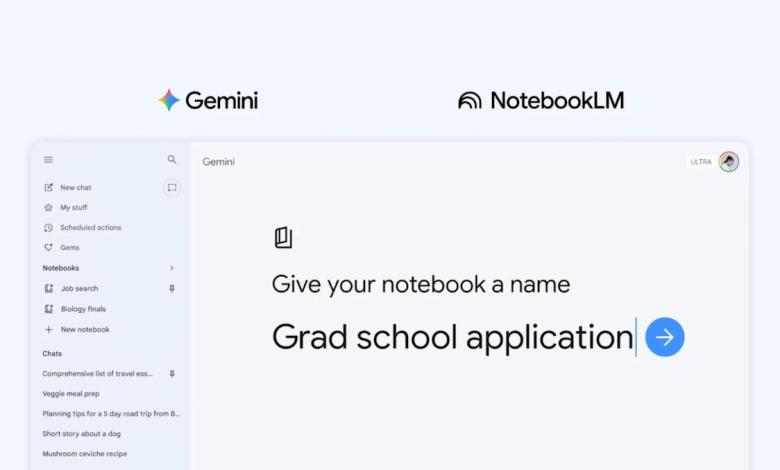Open the Mushroom ceviche recipe chat
The height and width of the screenshot is (470, 780).
[x=85, y=454]
